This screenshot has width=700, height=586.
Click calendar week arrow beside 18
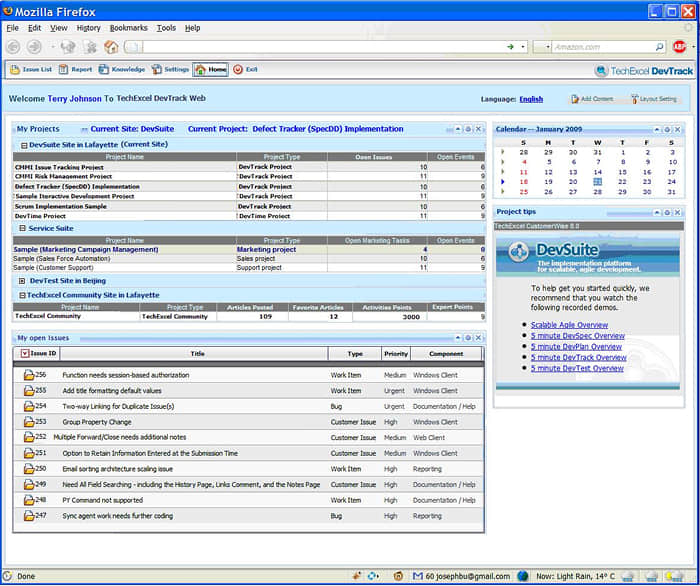pos(503,182)
